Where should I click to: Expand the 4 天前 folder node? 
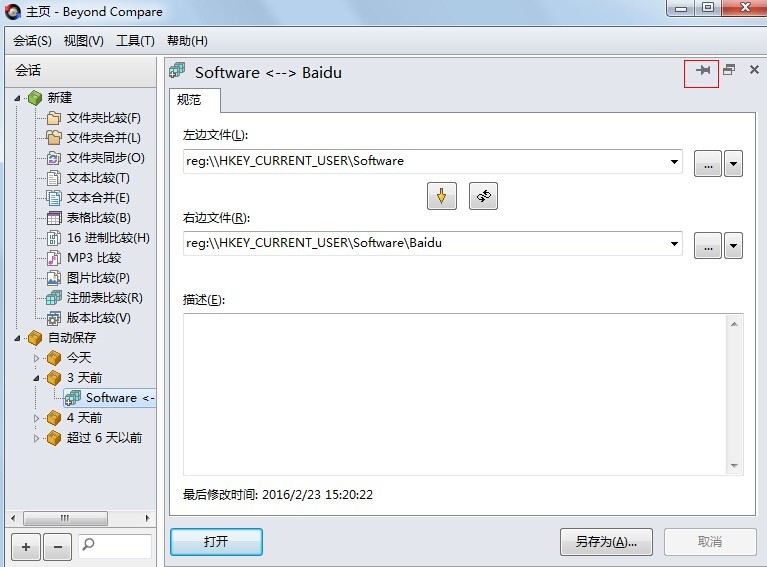tap(36, 418)
